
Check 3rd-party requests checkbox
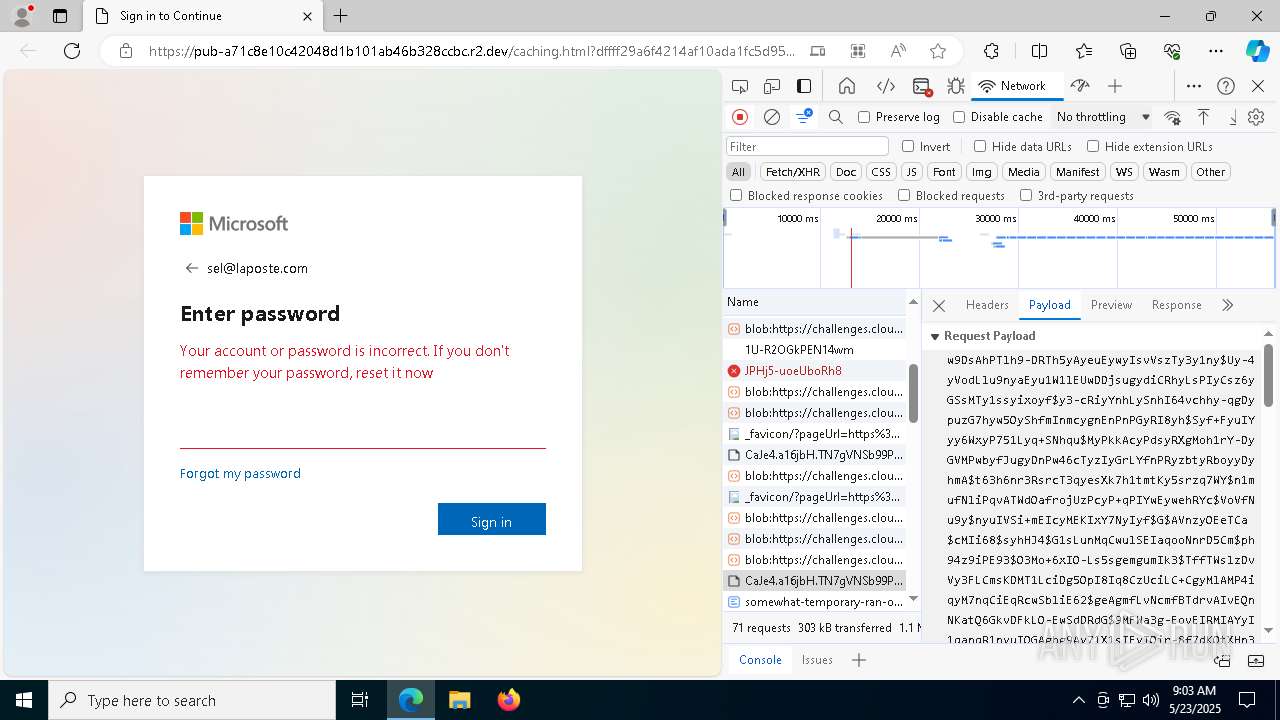pyautogui.click(x=1026, y=196)
